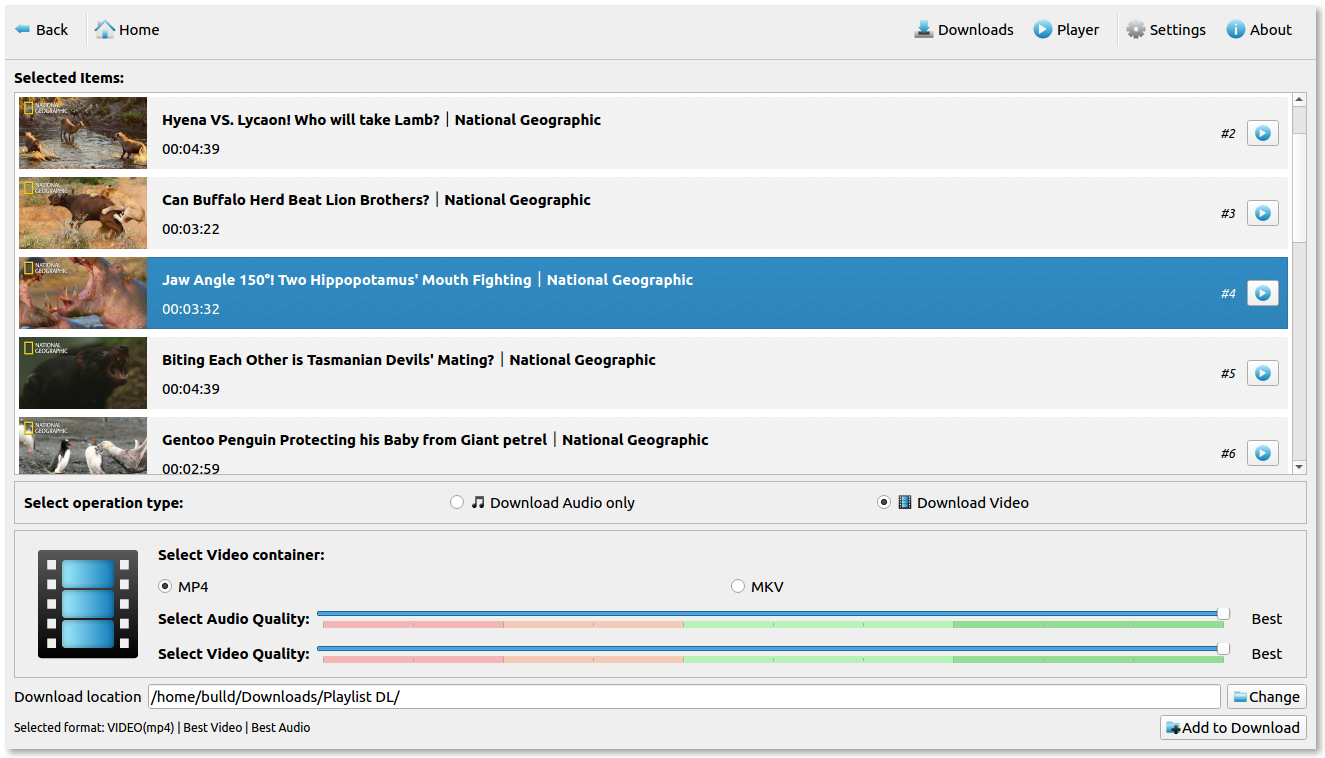Preview the Hippopotamus video with play icon
This screenshot has height=758, width=1325.
[1262, 293]
